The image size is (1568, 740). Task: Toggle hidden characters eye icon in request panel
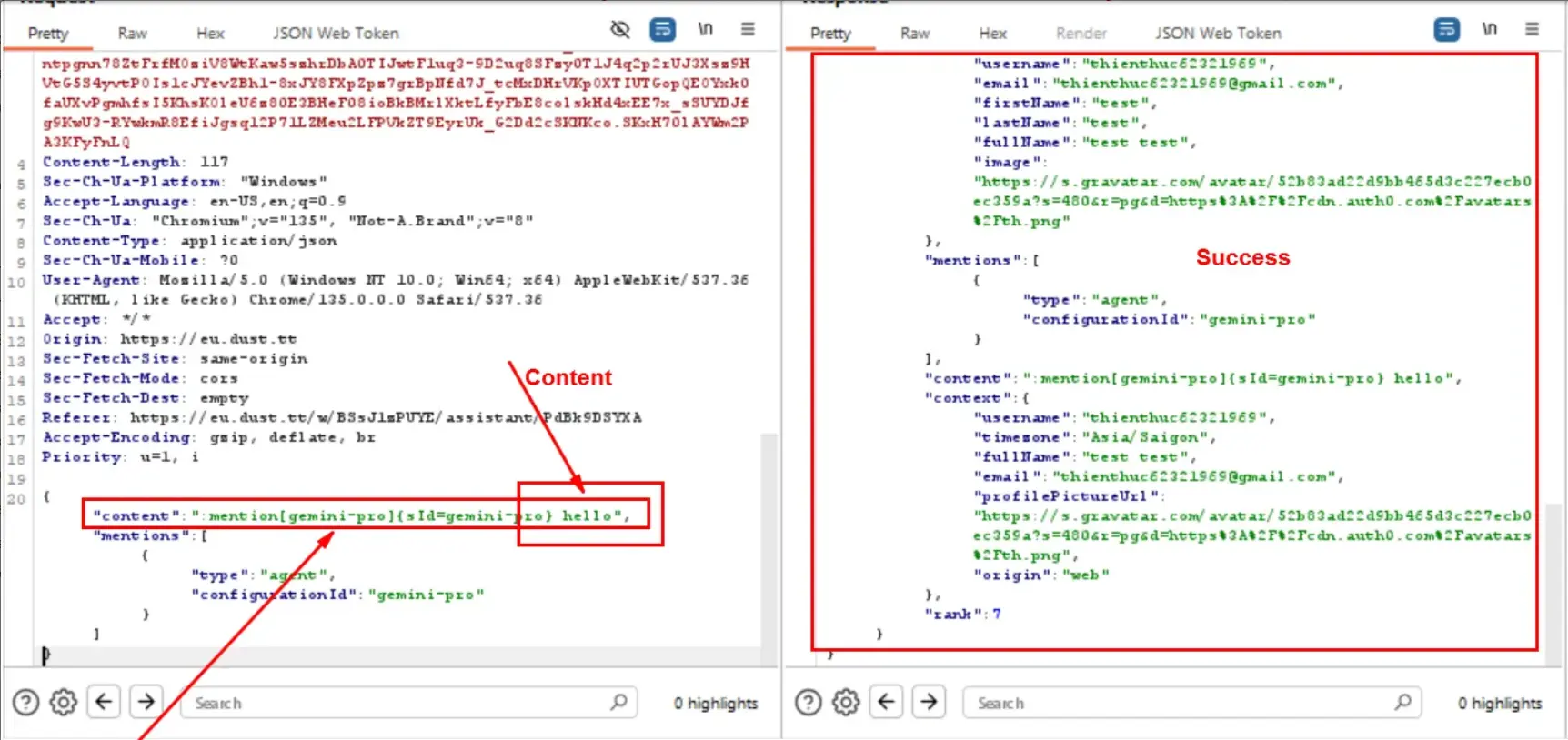point(620,30)
